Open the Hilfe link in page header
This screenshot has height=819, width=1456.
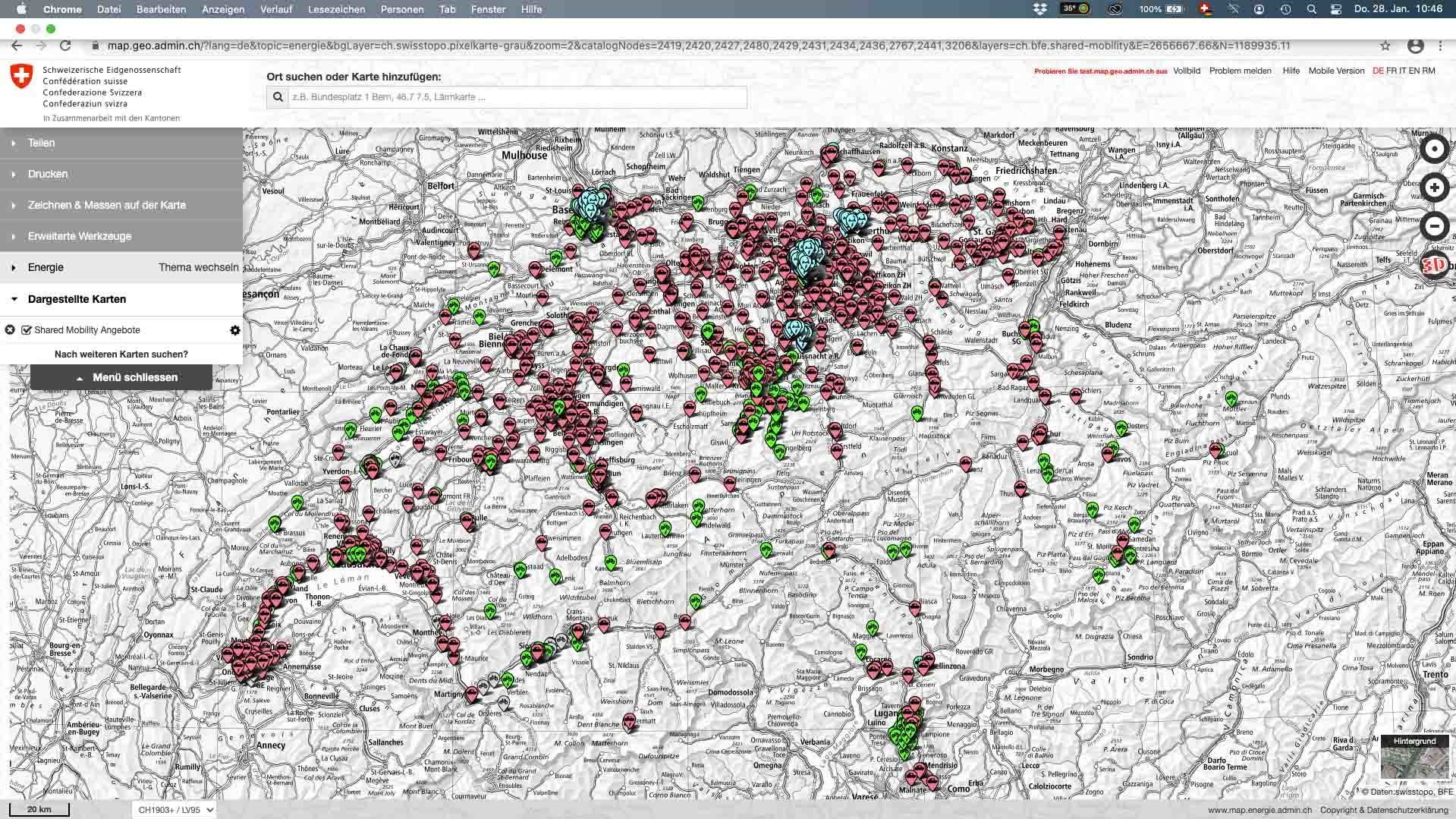(1291, 71)
